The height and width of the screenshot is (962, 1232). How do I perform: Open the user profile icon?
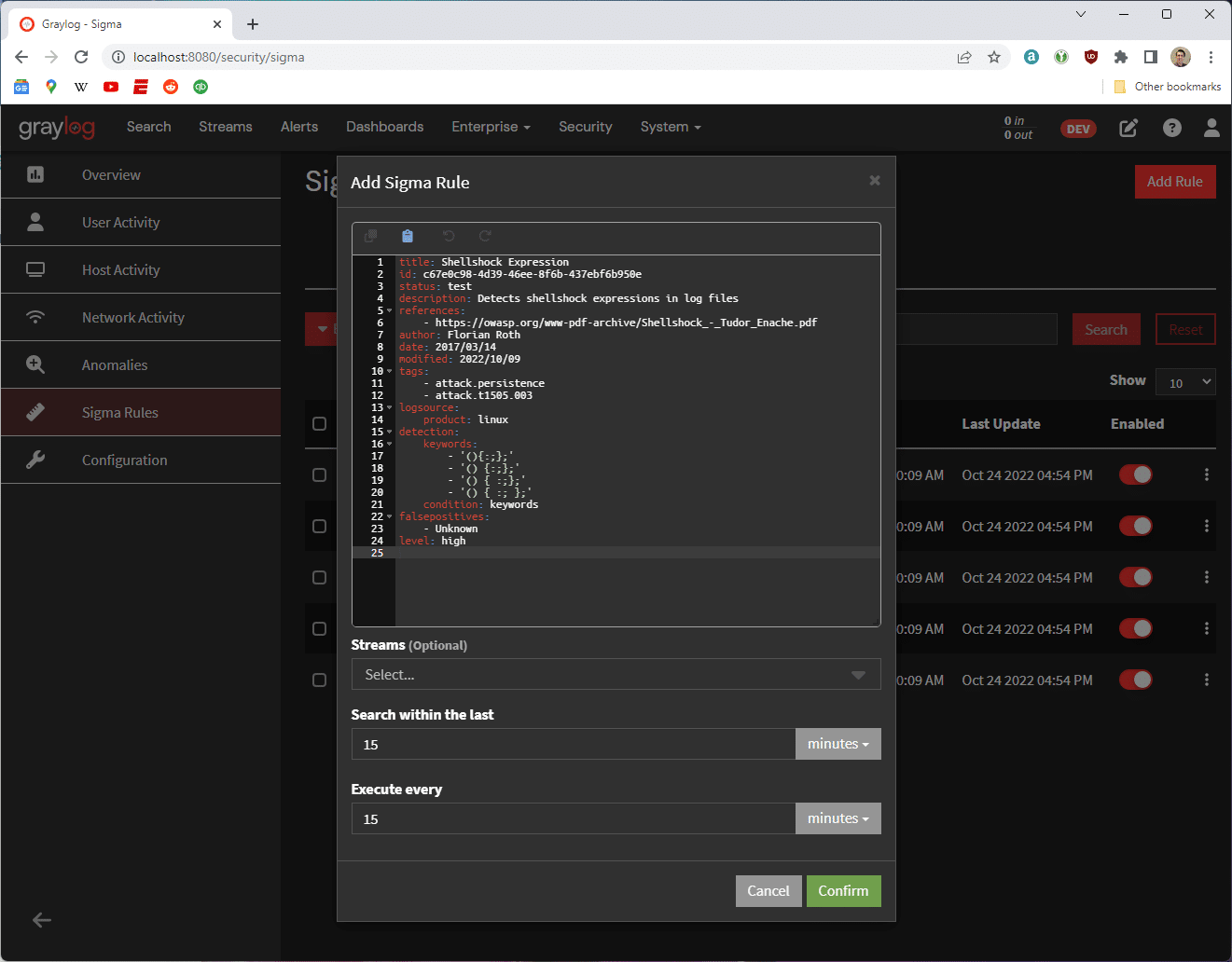[1211, 128]
